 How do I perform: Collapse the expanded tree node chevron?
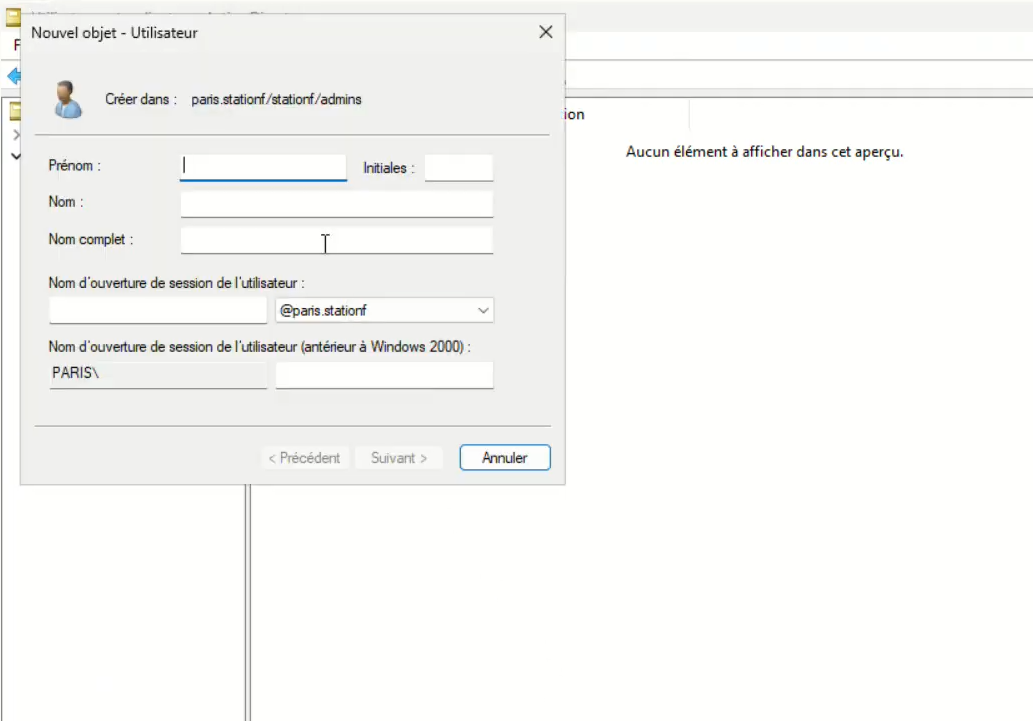point(15,156)
